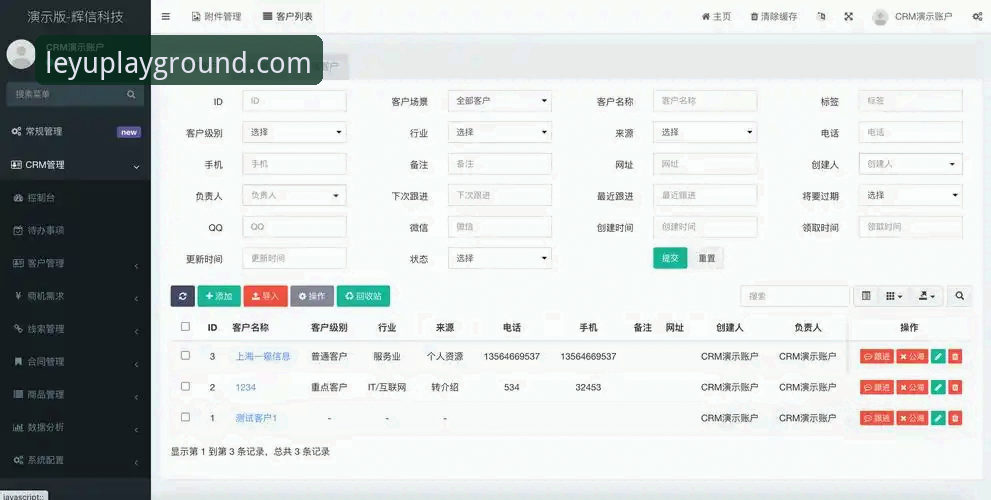
Task: Delete customer 测试客户1 with trash icon
Action: [x=955, y=418]
